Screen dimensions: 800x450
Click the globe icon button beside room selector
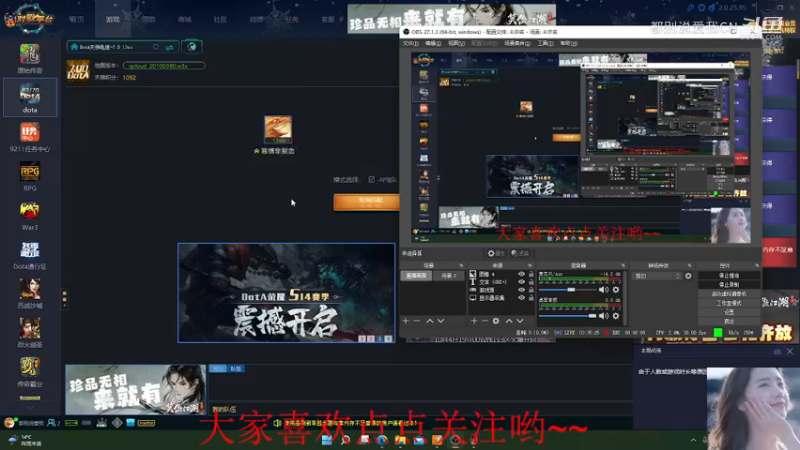[192, 47]
